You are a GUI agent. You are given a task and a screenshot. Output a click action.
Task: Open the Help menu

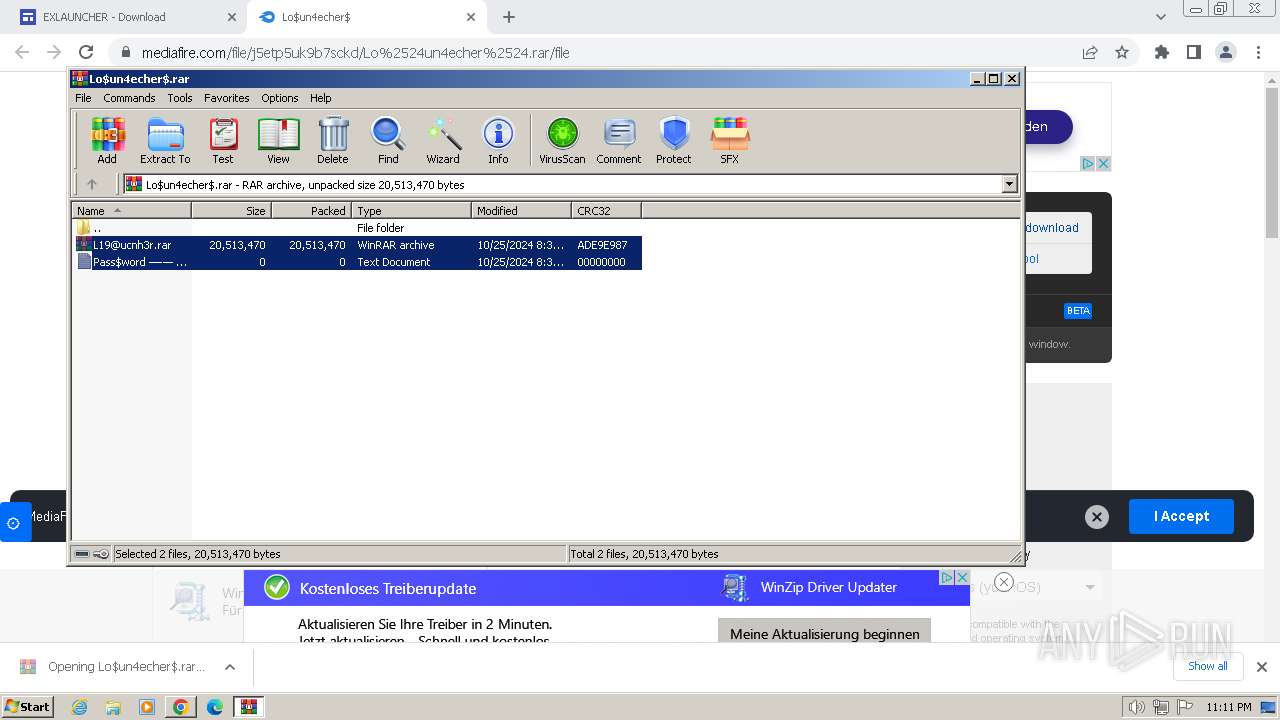pos(320,98)
